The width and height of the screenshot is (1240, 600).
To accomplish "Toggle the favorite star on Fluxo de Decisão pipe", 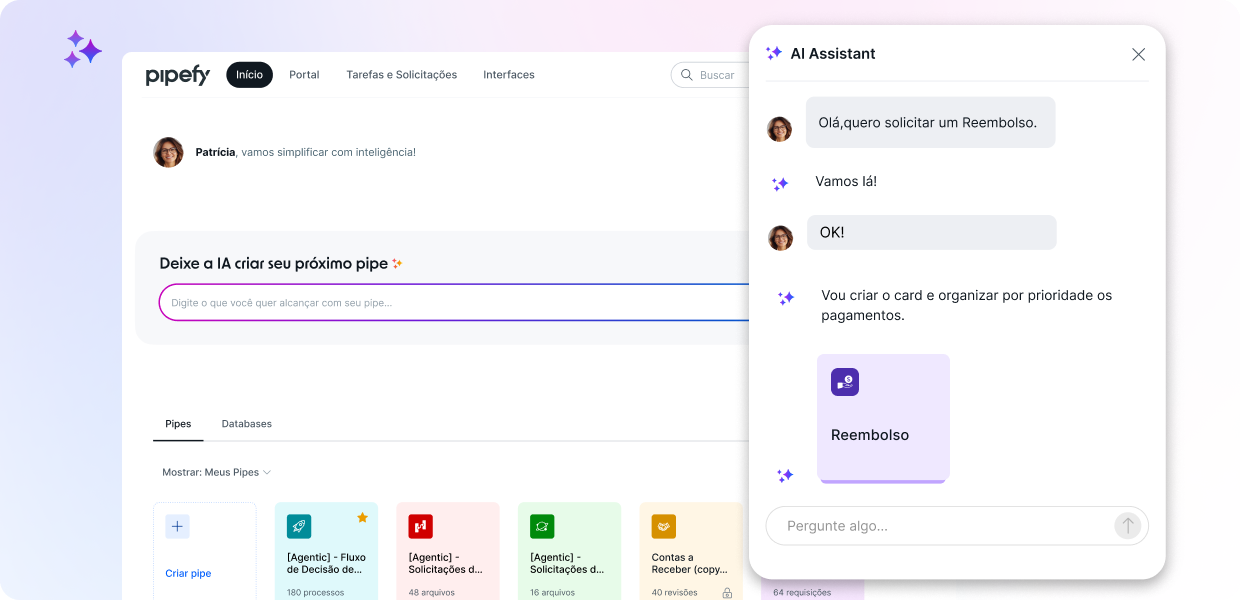I will click(x=362, y=517).
